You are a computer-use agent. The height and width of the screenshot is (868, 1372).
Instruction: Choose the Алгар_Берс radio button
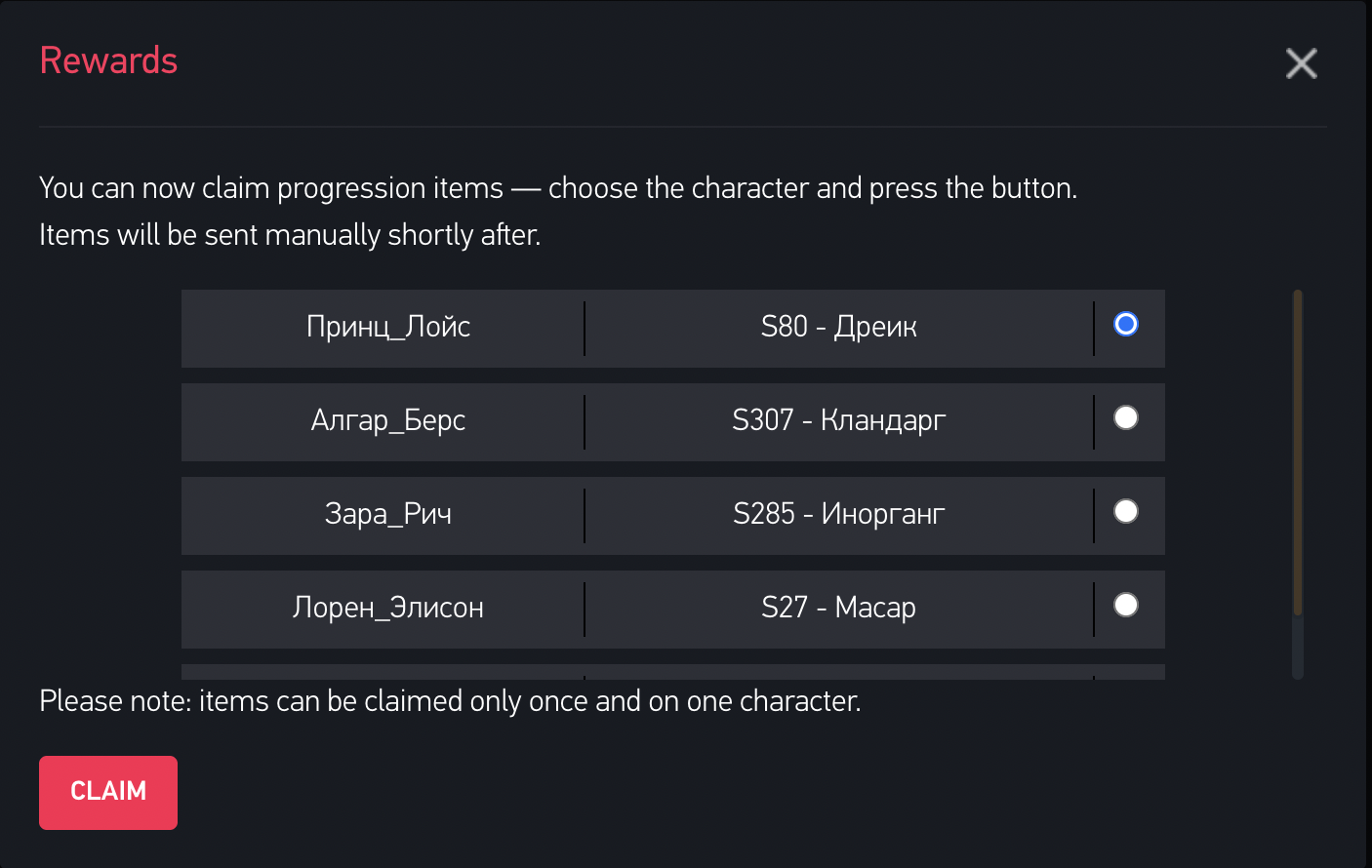1126,417
